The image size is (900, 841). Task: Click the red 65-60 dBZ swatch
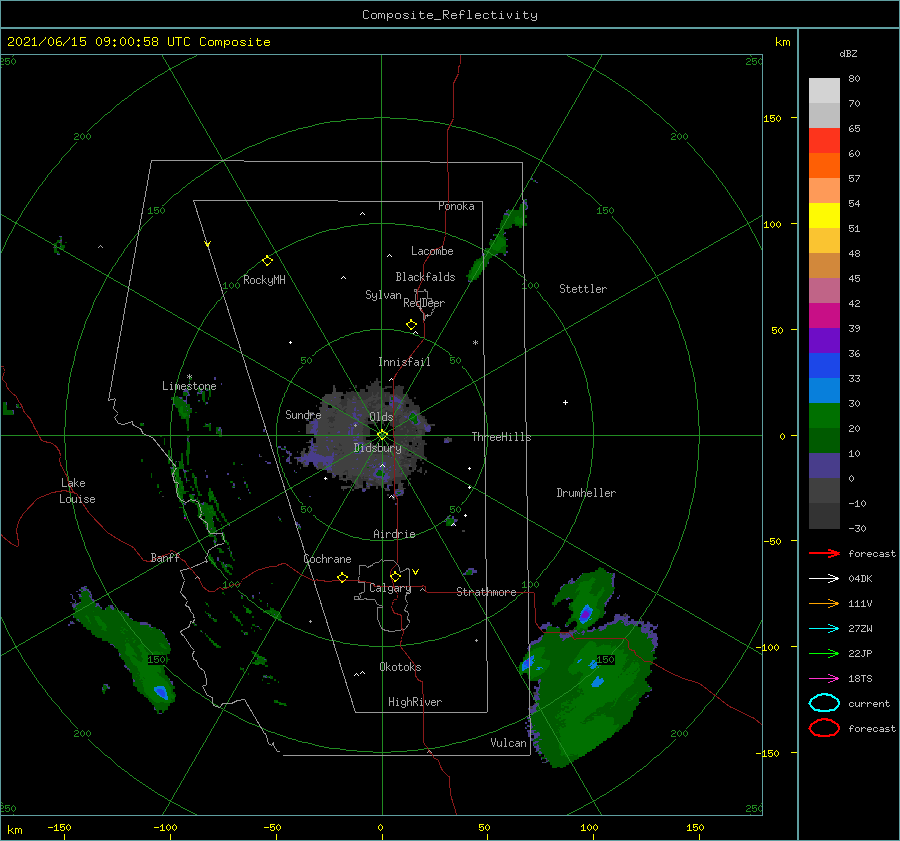coord(824,141)
